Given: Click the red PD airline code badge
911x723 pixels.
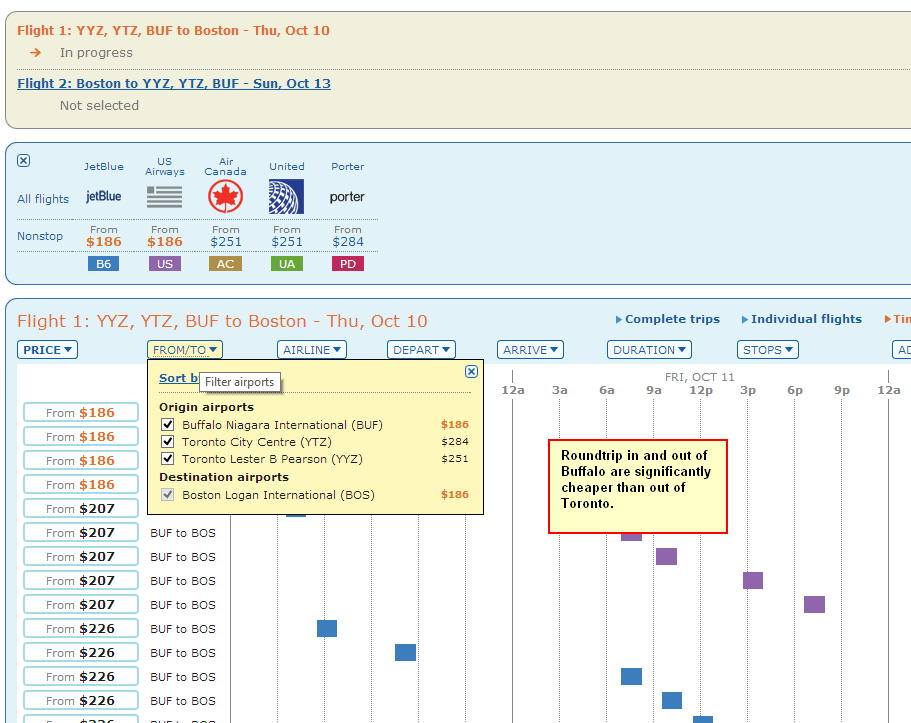Looking at the screenshot, I should point(347,264).
